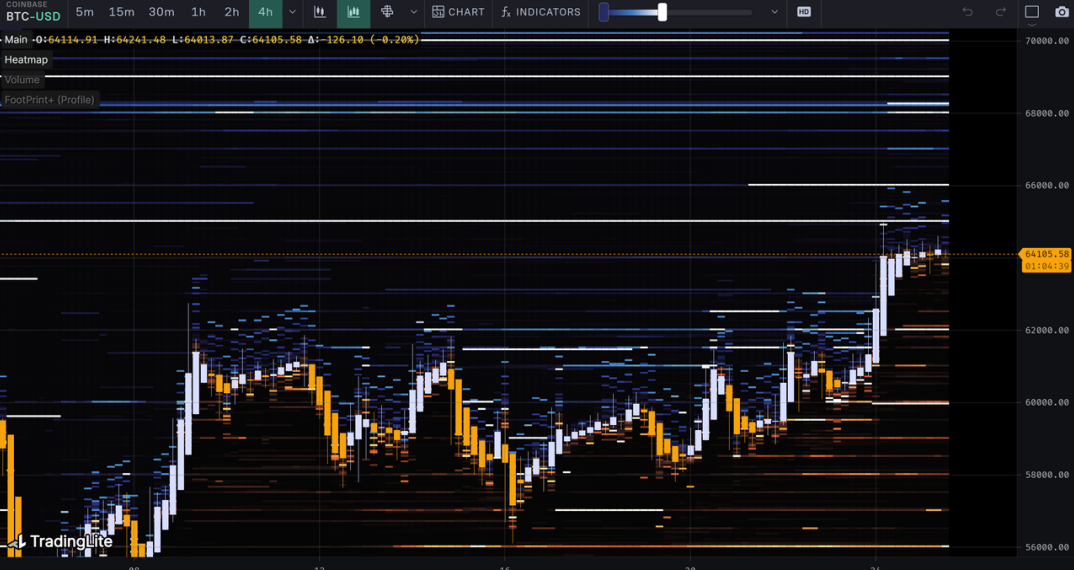
Task: Toggle the Heatmap layer
Action: [x=26, y=60]
